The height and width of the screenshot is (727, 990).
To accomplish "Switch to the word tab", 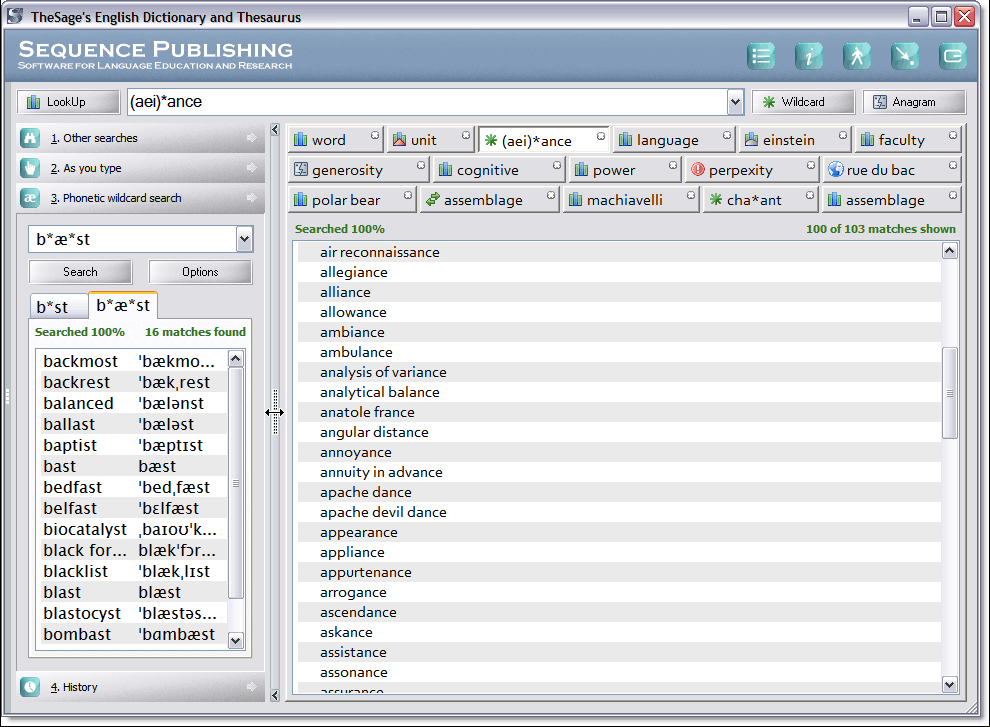I will (x=336, y=140).
